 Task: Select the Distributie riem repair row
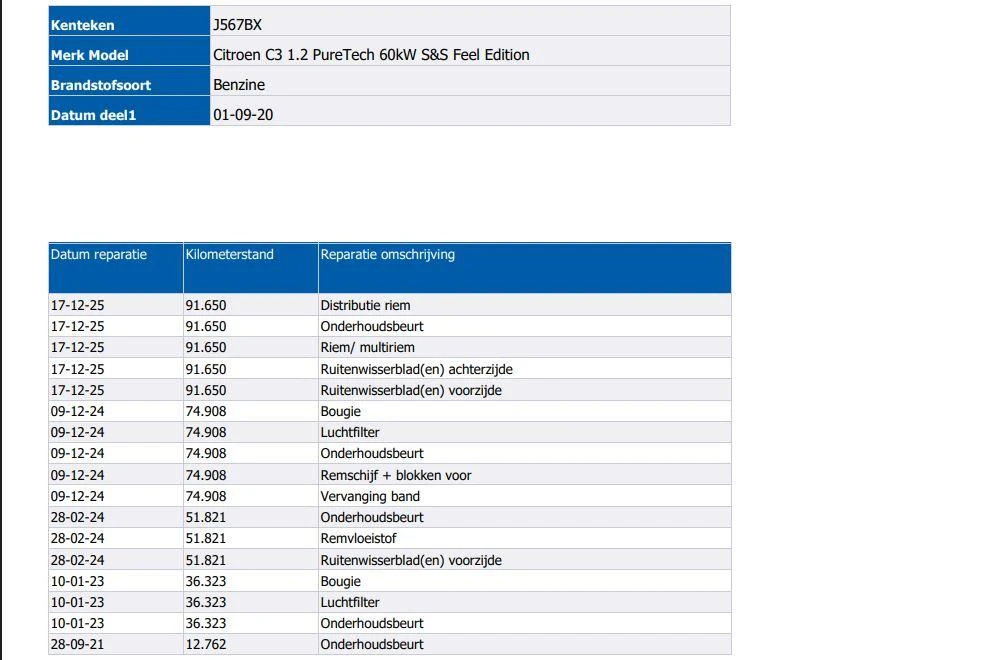click(390, 305)
